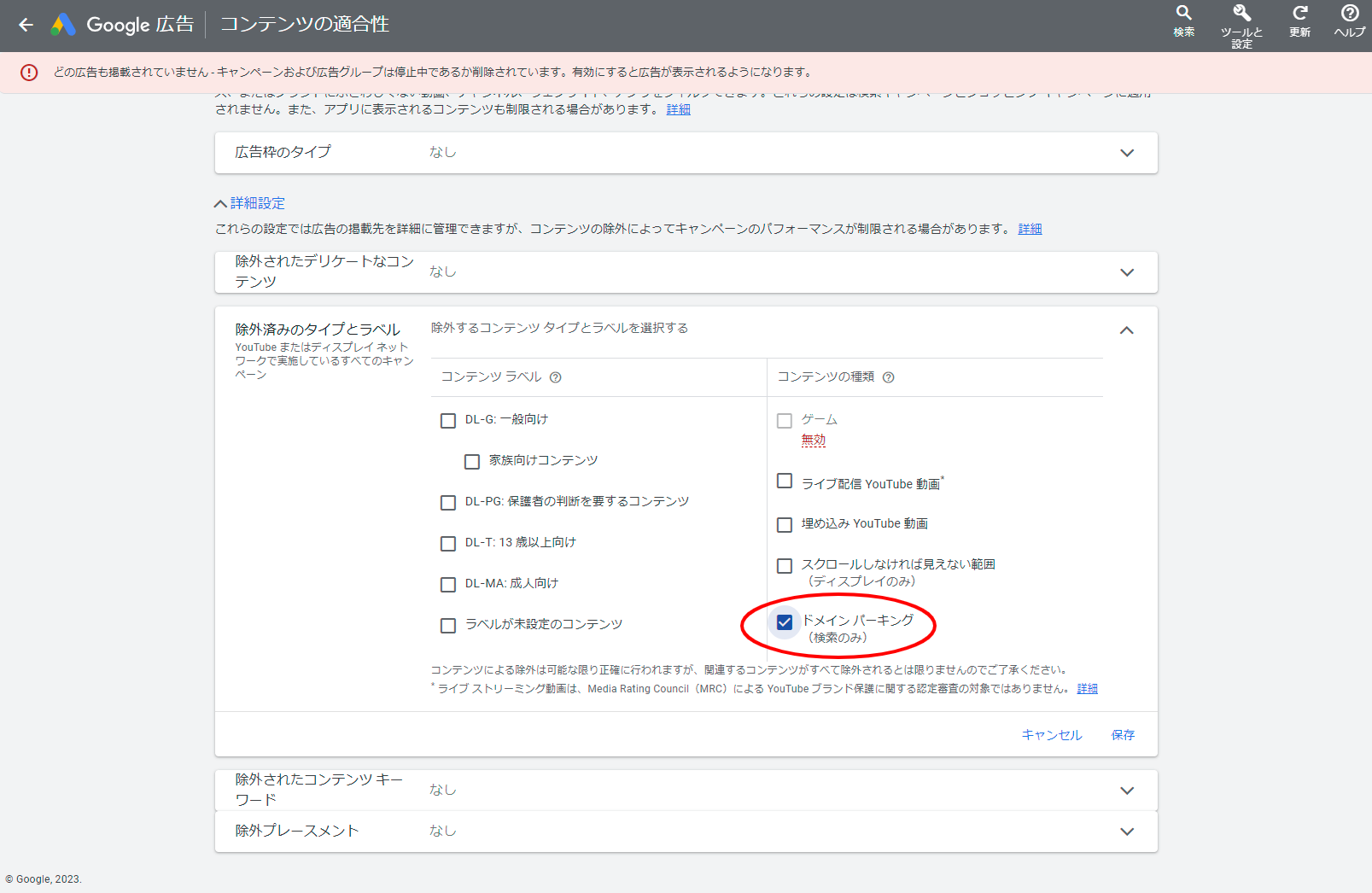Expand 除外されたデリケートなコンテンツ

tap(1127, 271)
